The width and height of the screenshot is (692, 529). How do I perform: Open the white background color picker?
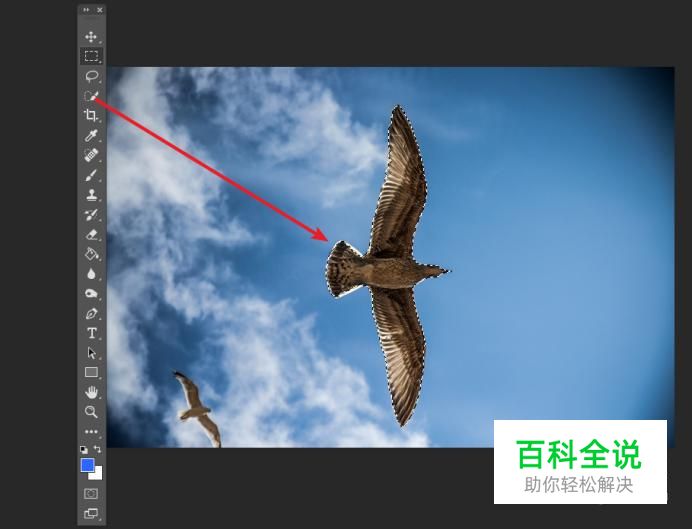(x=98, y=475)
